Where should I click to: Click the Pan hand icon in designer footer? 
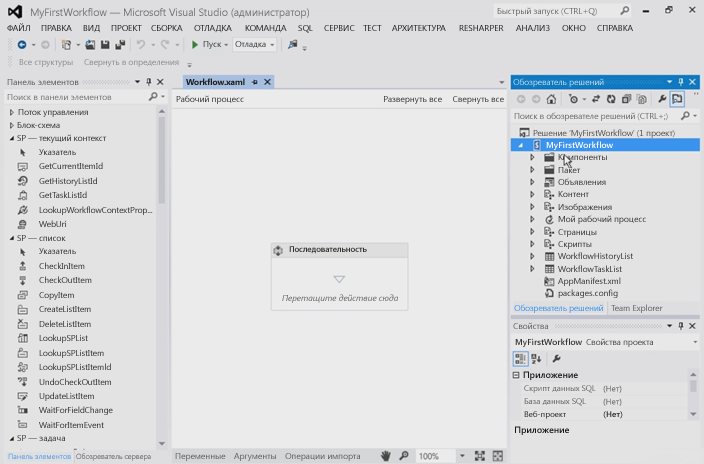coord(386,456)
